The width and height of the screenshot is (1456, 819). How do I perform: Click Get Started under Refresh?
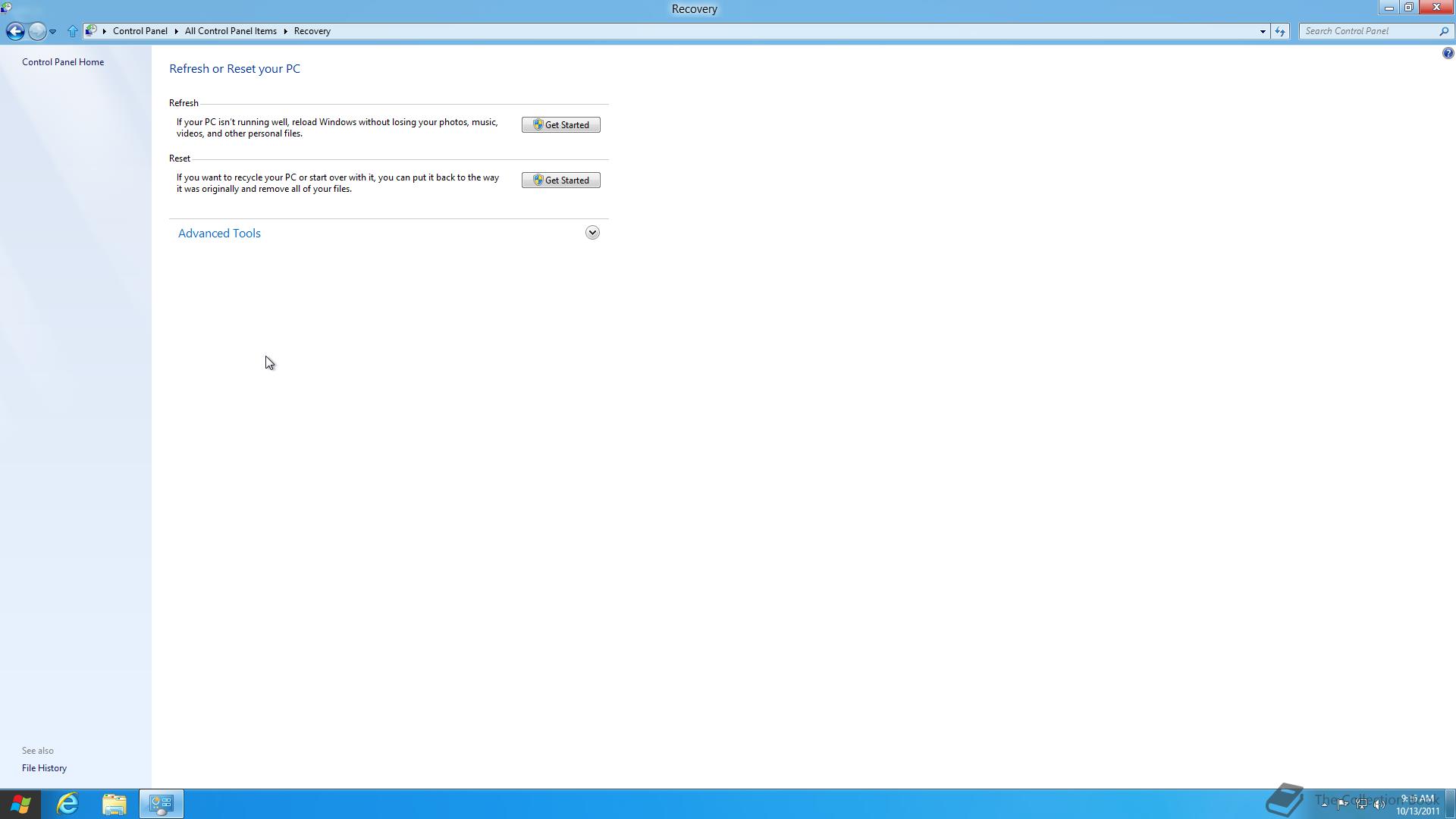click(560, 125)
